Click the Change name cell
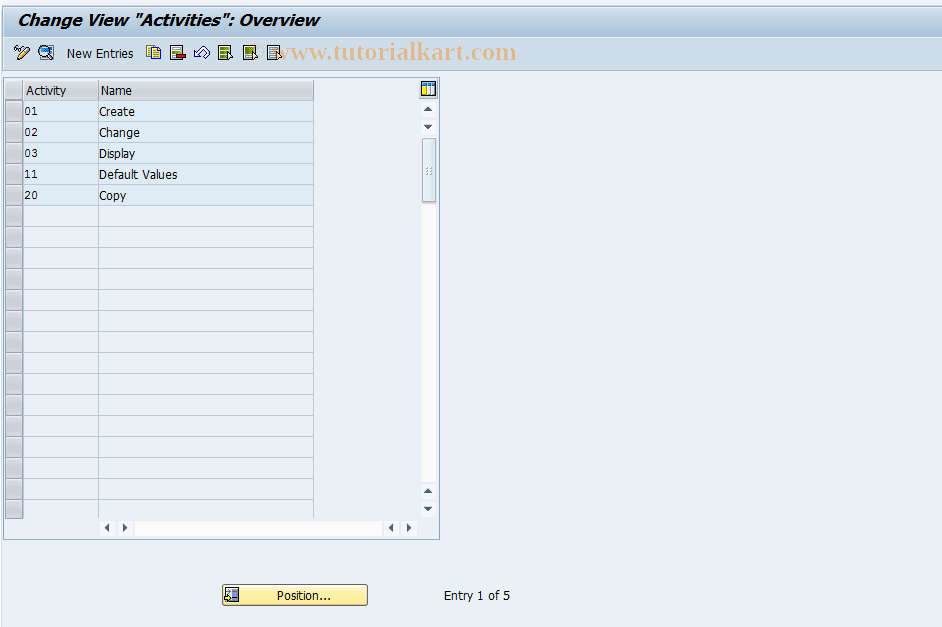 [206, 132]
